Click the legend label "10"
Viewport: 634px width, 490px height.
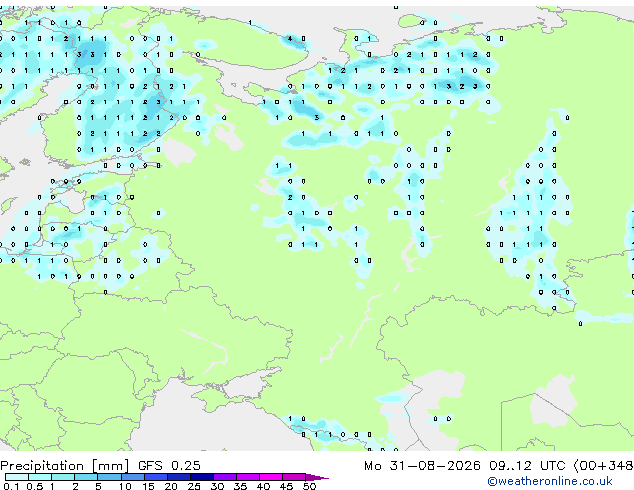click(x=125, y=486)
